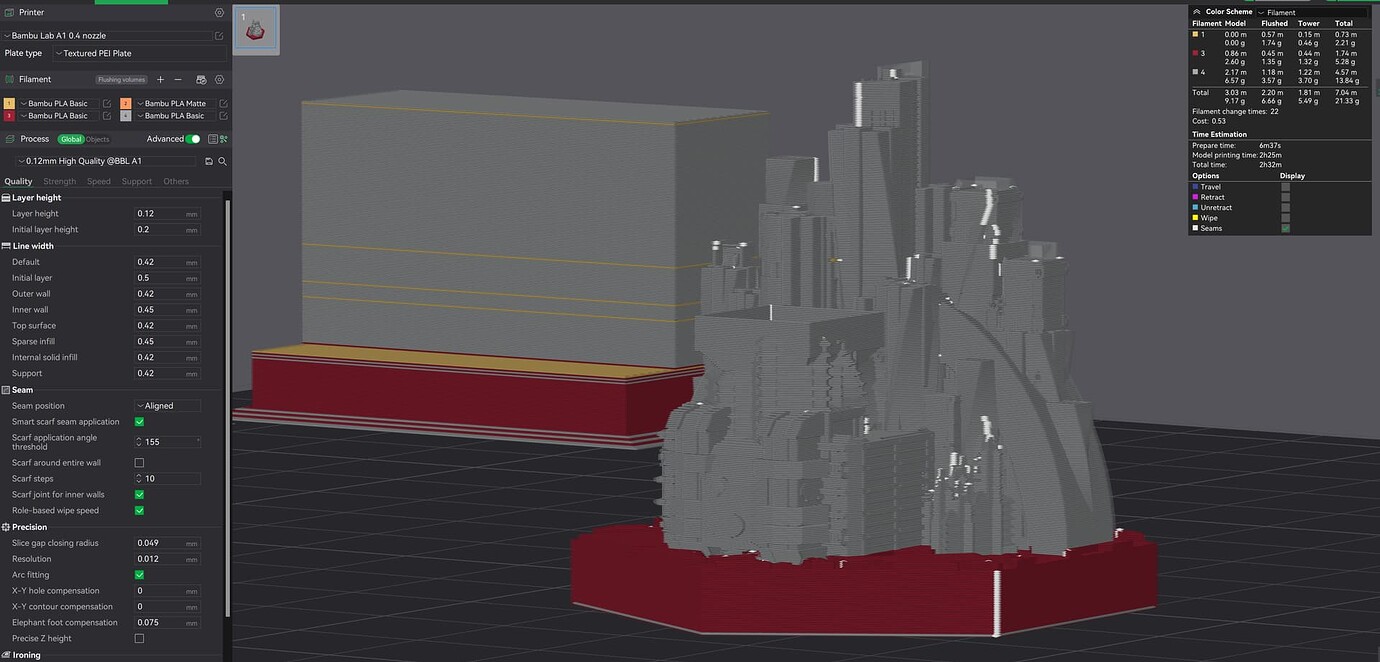Open filament settings gear icon
1380x662 pixels.
220,79
